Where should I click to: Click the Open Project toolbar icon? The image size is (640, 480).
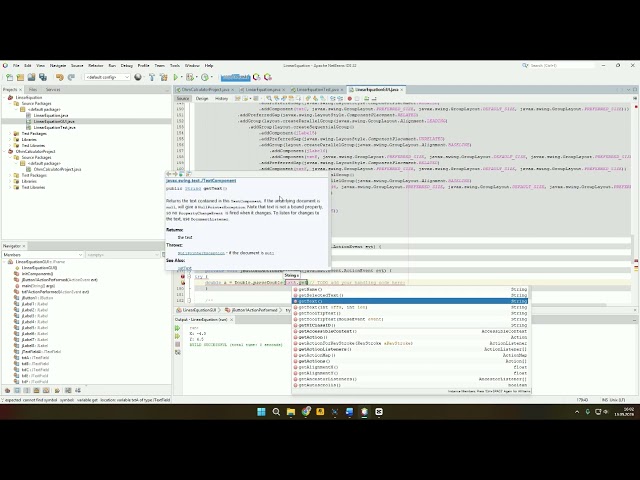click(31, 77)
